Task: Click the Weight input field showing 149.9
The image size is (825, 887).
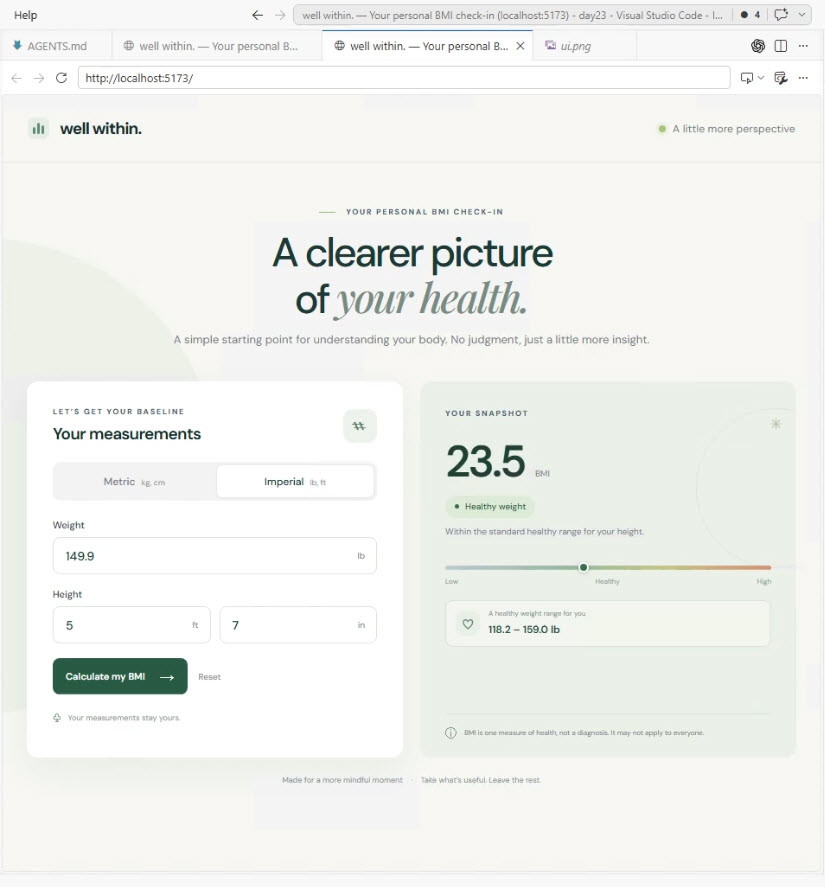Action: pyautogui.click(x=214, y=556)
